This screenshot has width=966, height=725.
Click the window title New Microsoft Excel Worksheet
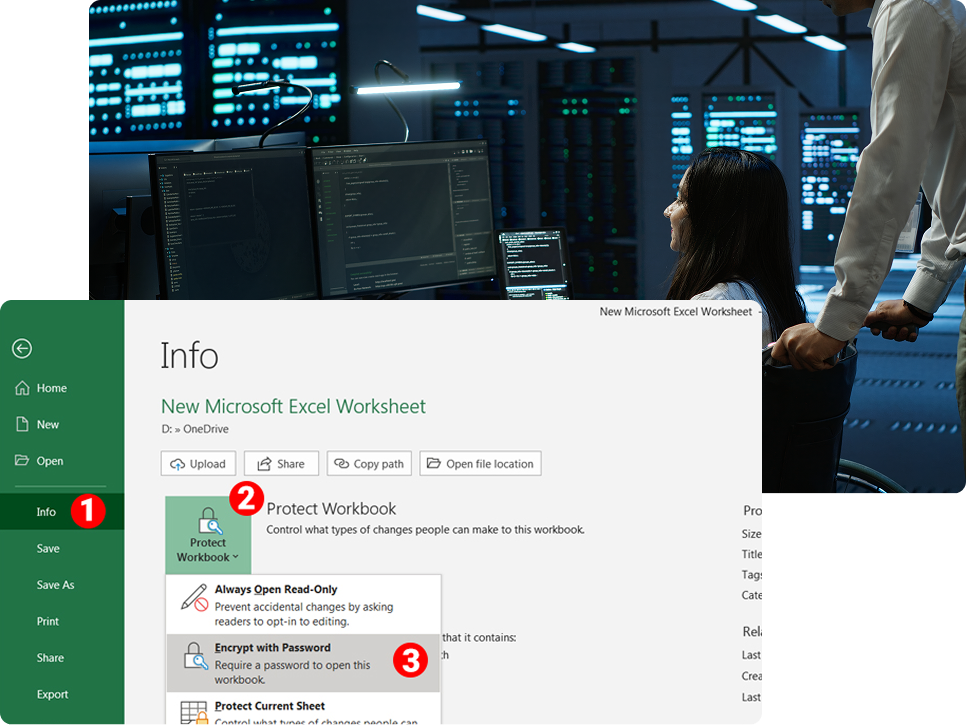click(676, 312)
